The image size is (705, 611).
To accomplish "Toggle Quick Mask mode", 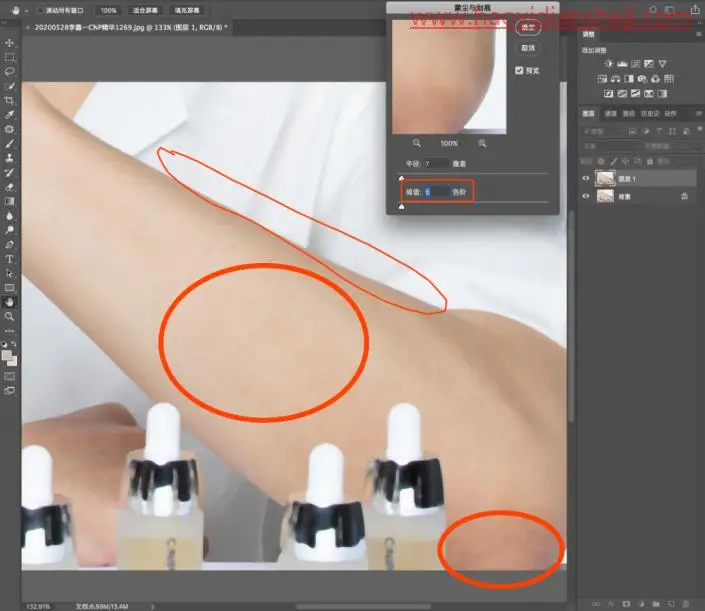I will pos(9,376).
